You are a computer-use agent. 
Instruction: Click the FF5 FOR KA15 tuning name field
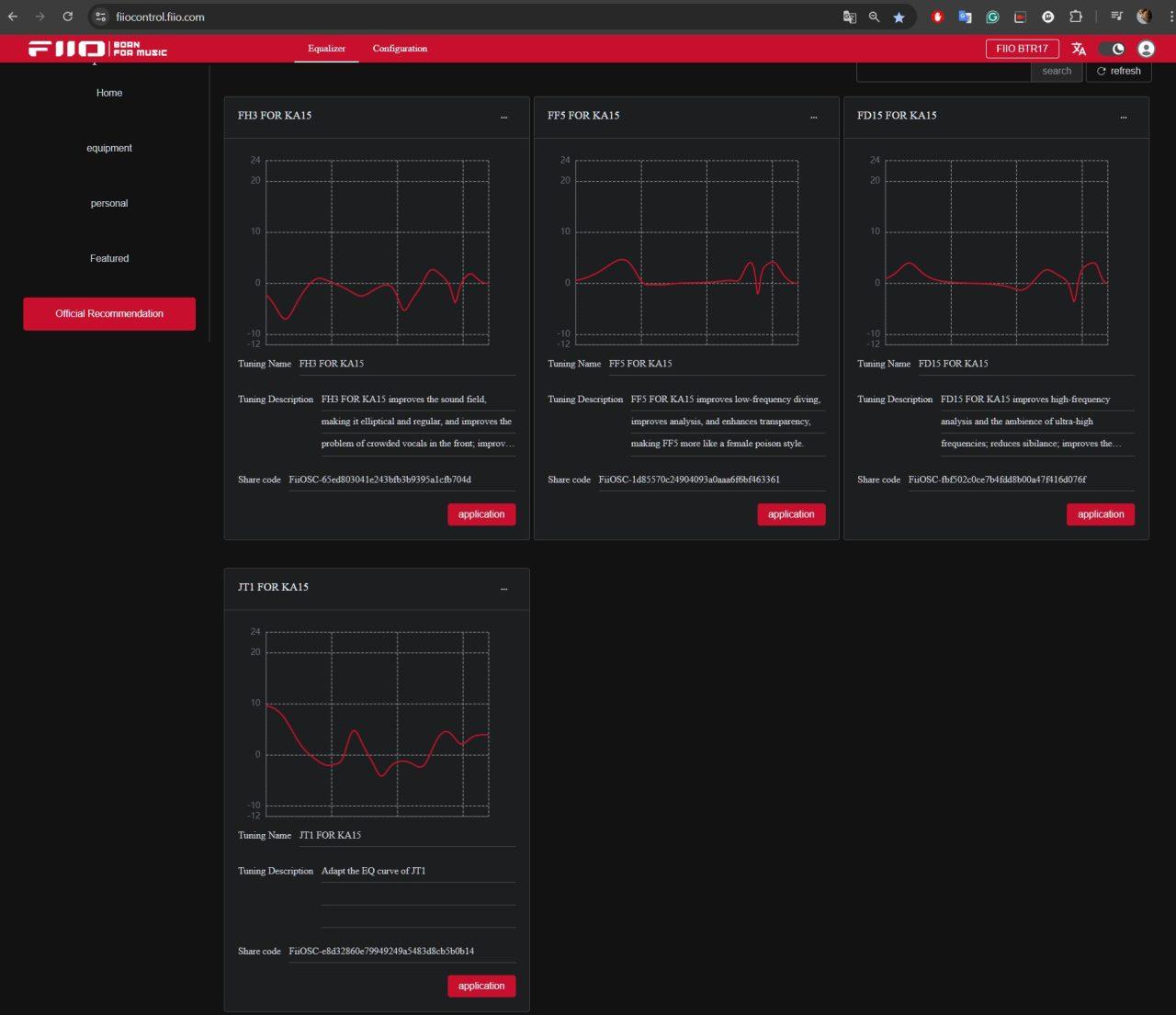[717, 364]
